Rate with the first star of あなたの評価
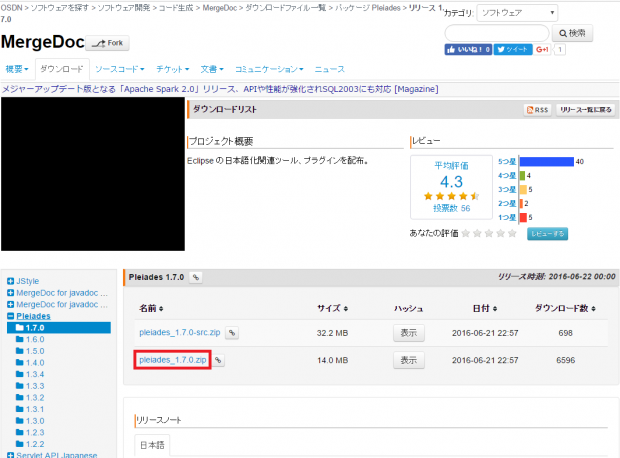This screenshot has width=620, height=458. click(466, 233)
